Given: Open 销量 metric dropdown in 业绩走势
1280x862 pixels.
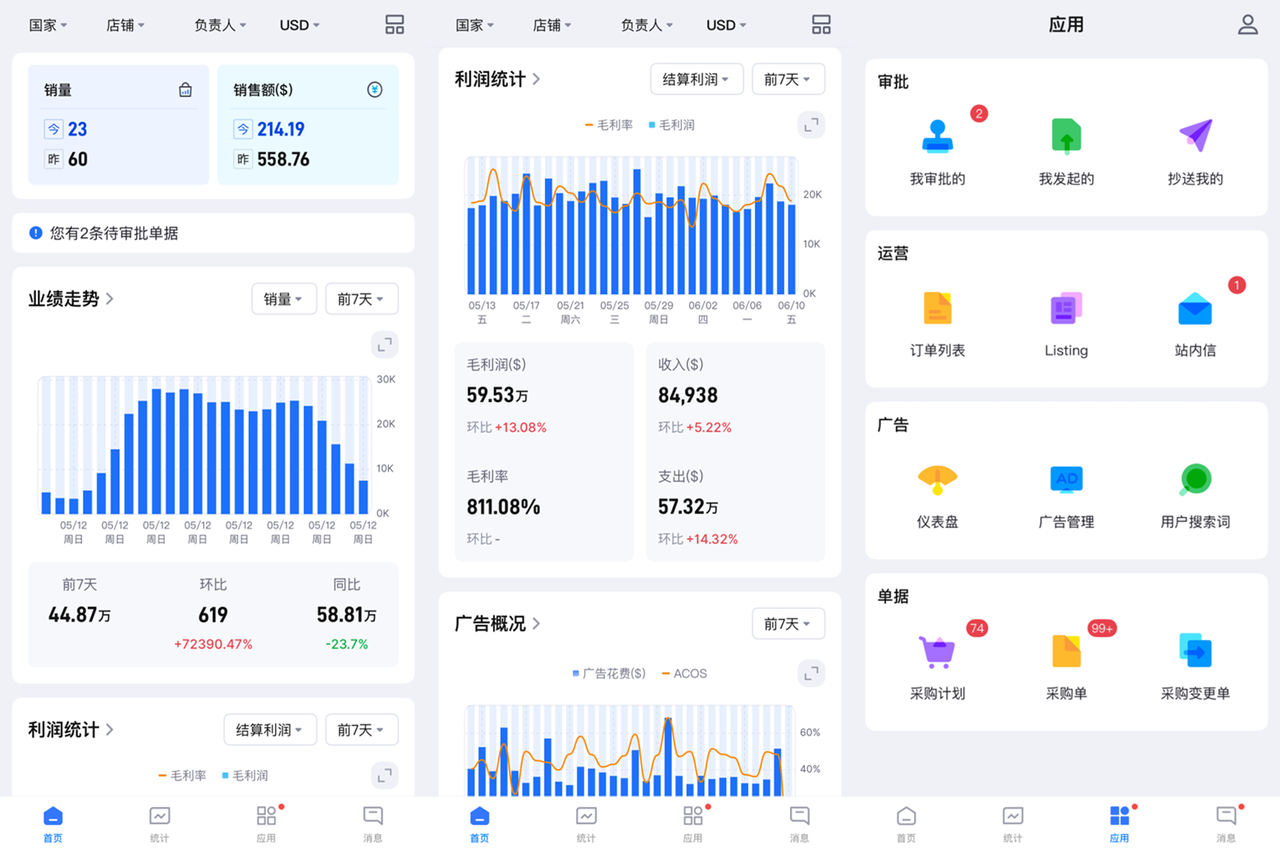Looking at the screenshot, I should (284, 299).
